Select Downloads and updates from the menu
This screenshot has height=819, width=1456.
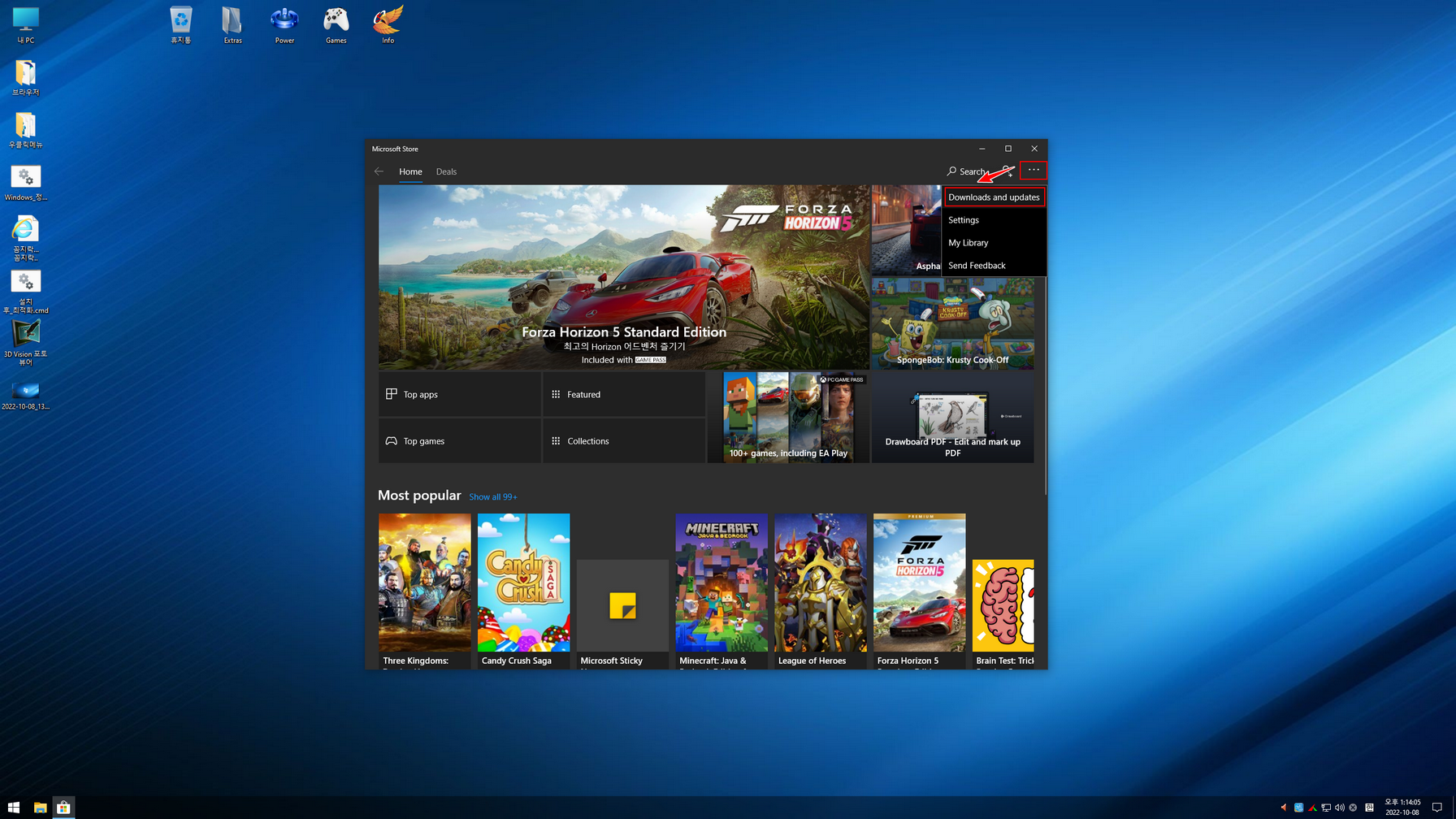pyautogui.click(x=994, y=197)
